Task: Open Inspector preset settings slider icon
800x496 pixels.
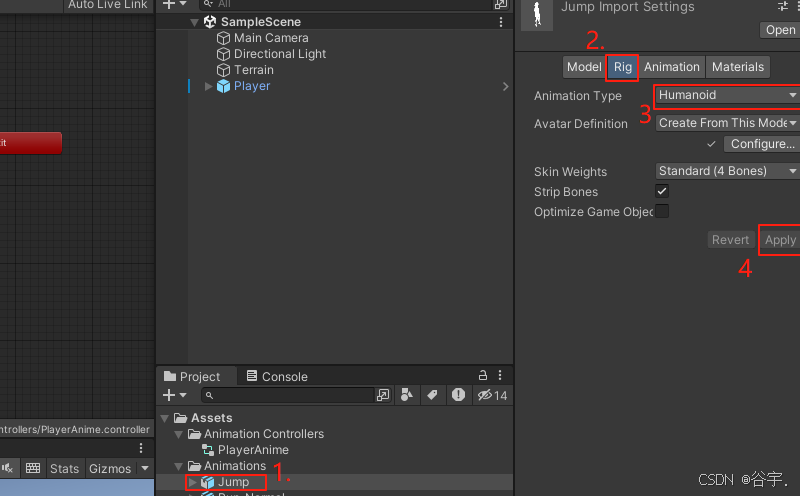Action: [783, 6]
